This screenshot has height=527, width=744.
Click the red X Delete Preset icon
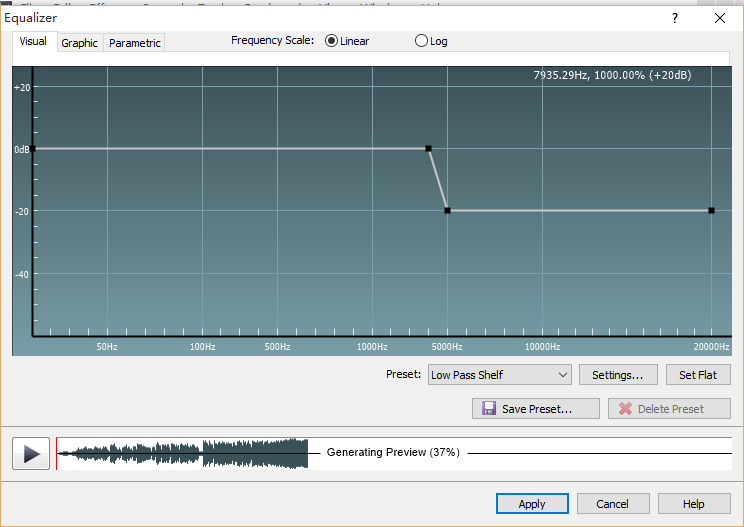625,409
